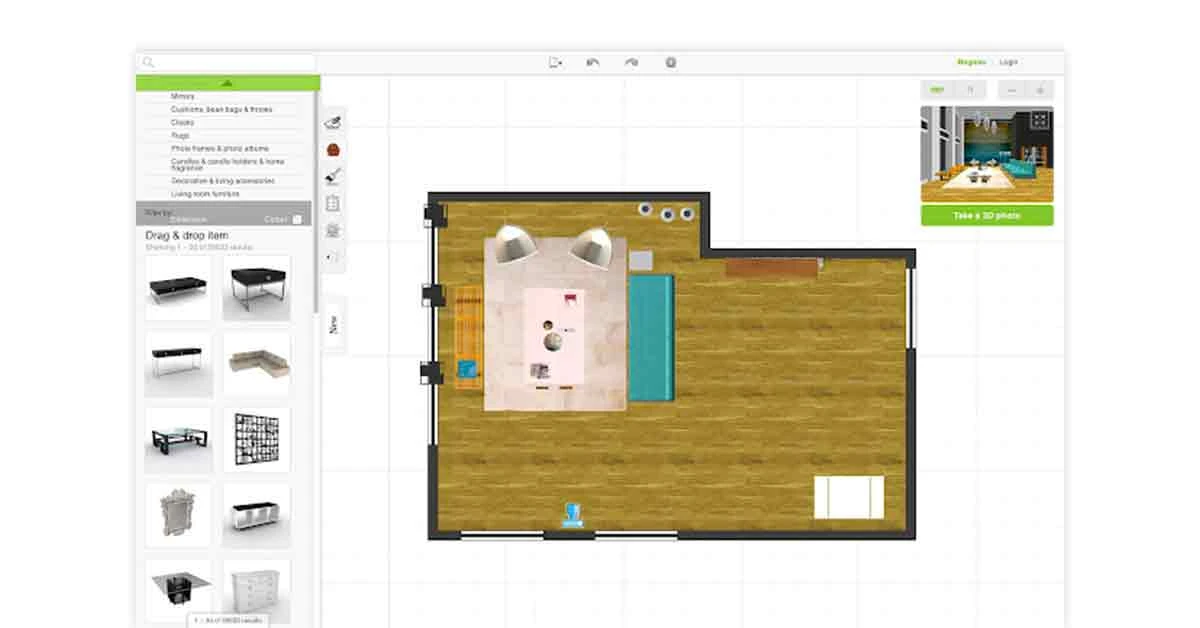Viewport: 1200px width, 628px height.
Task: Redo the last change
Action: point(629,61)
